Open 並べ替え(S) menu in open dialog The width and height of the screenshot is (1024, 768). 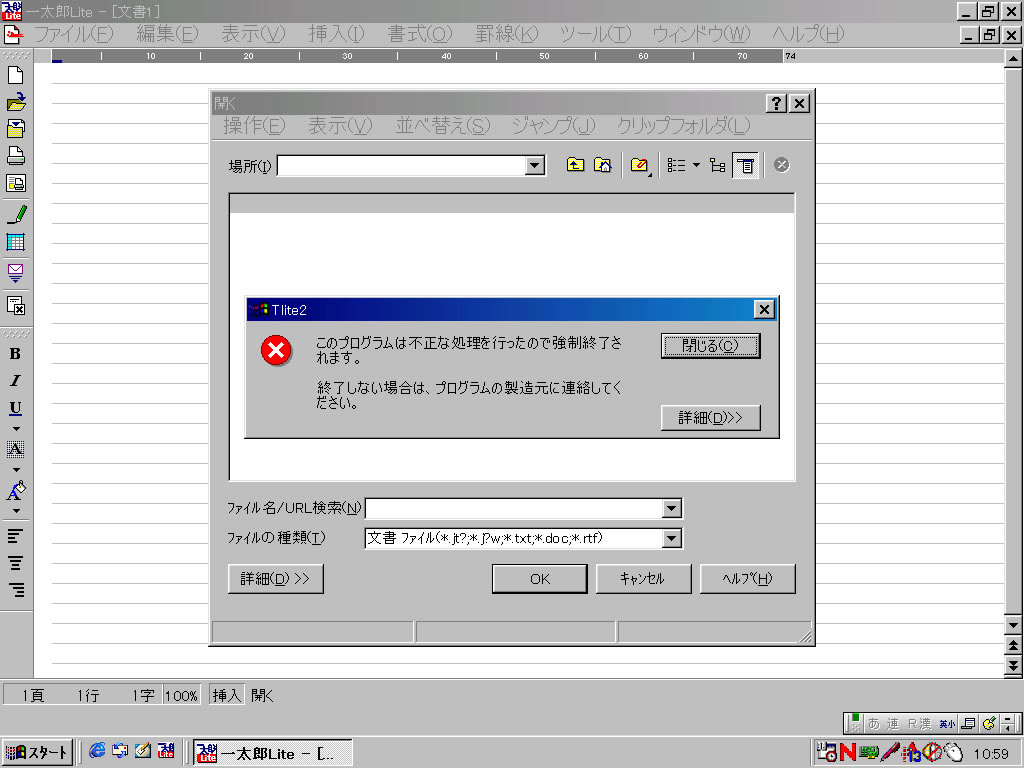pyautogui.click(x=443, y=125)
